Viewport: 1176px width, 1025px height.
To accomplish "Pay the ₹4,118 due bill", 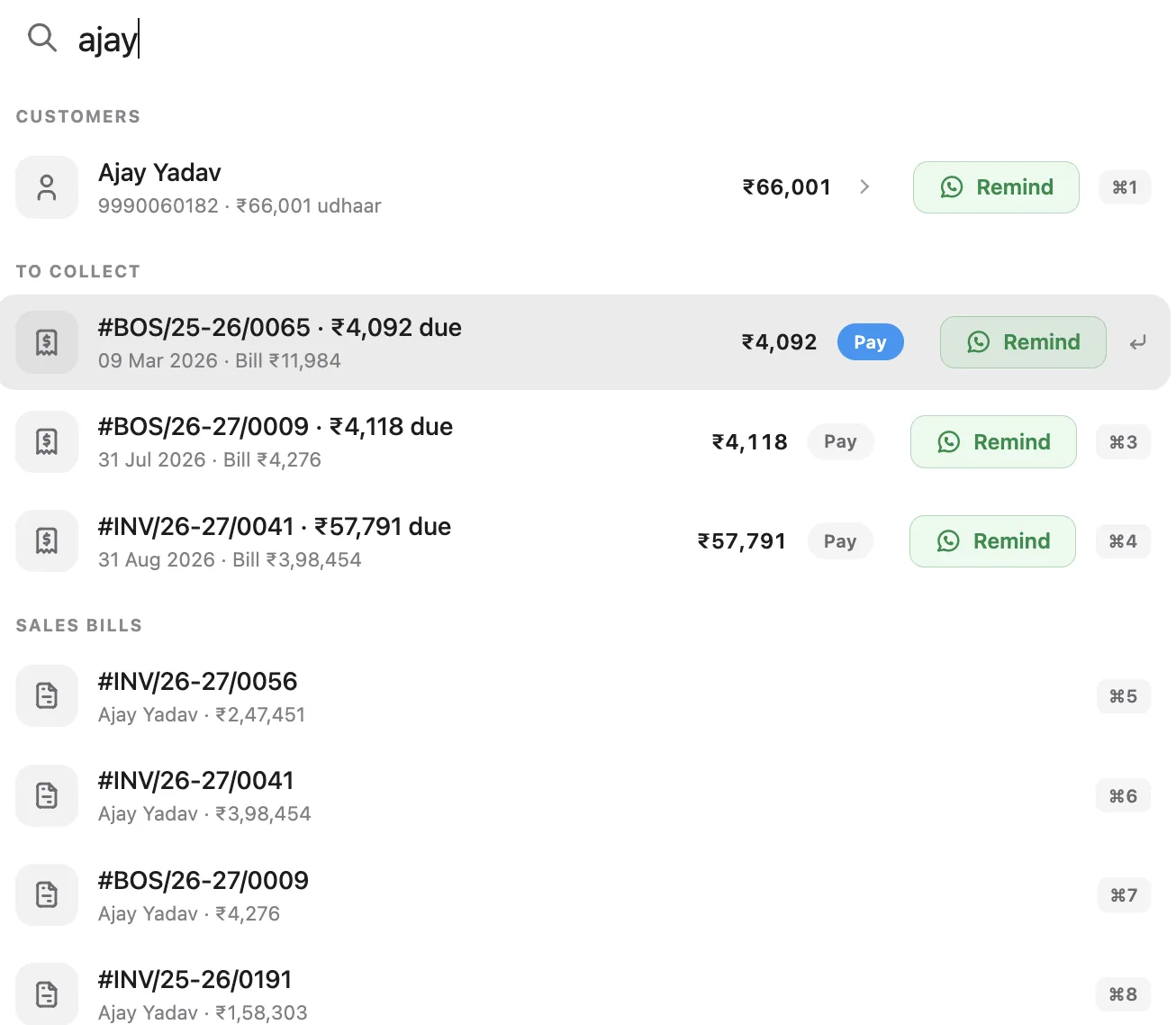I will [841, 441].
